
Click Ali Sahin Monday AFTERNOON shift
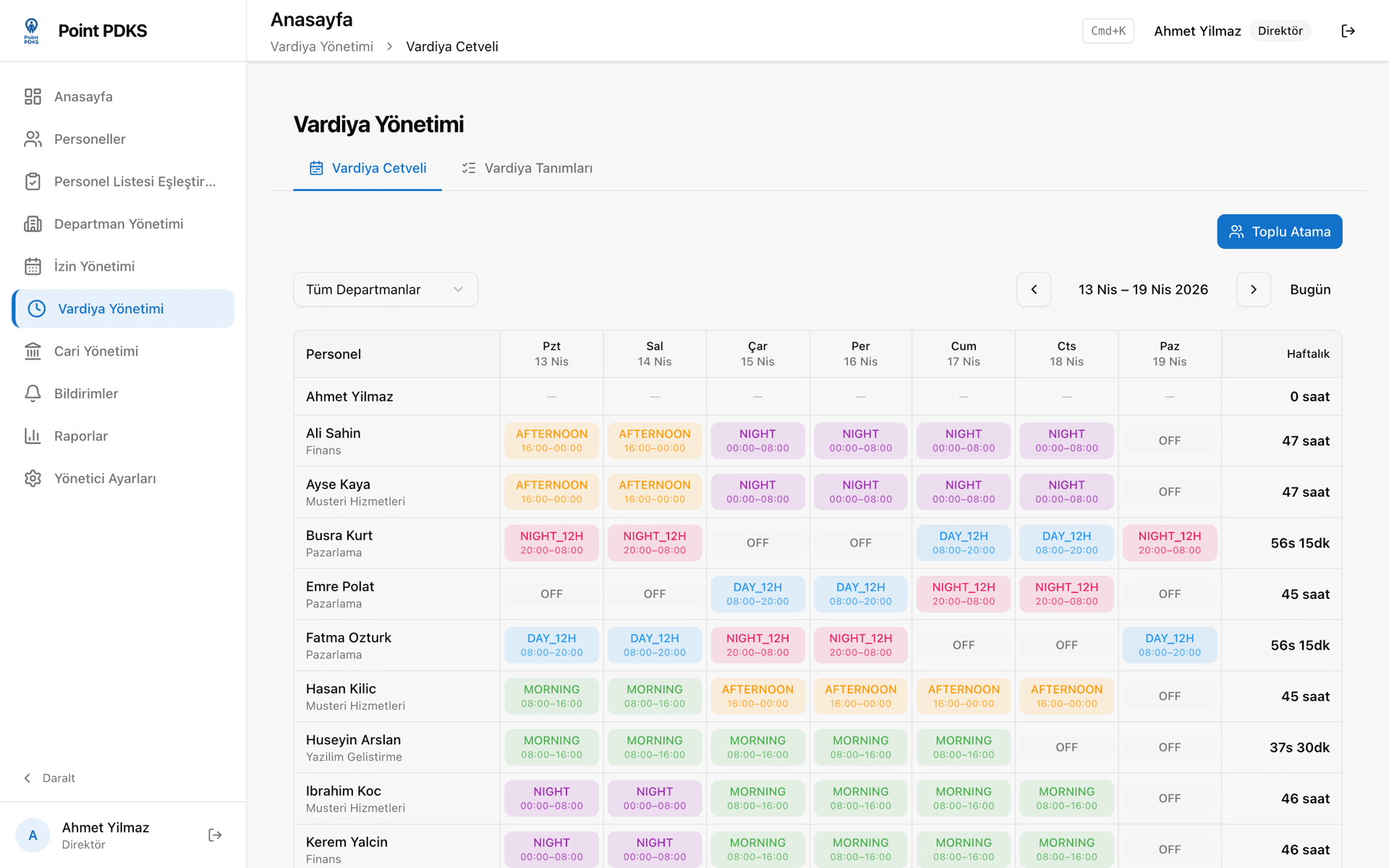coord(551,441)
